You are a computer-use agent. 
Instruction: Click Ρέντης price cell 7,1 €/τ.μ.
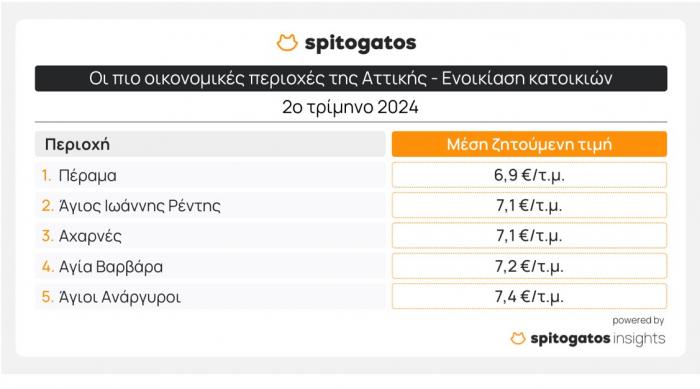(529, 205)
